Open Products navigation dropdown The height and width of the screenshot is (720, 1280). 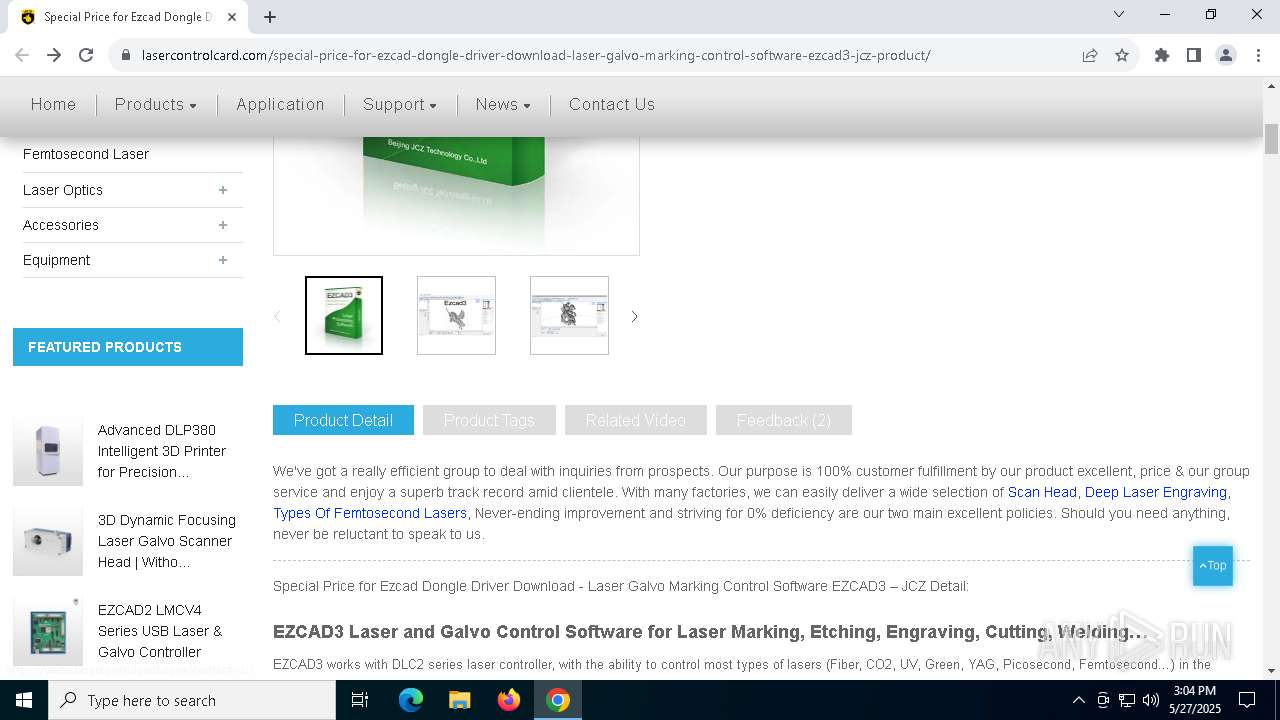coord(155,104)
